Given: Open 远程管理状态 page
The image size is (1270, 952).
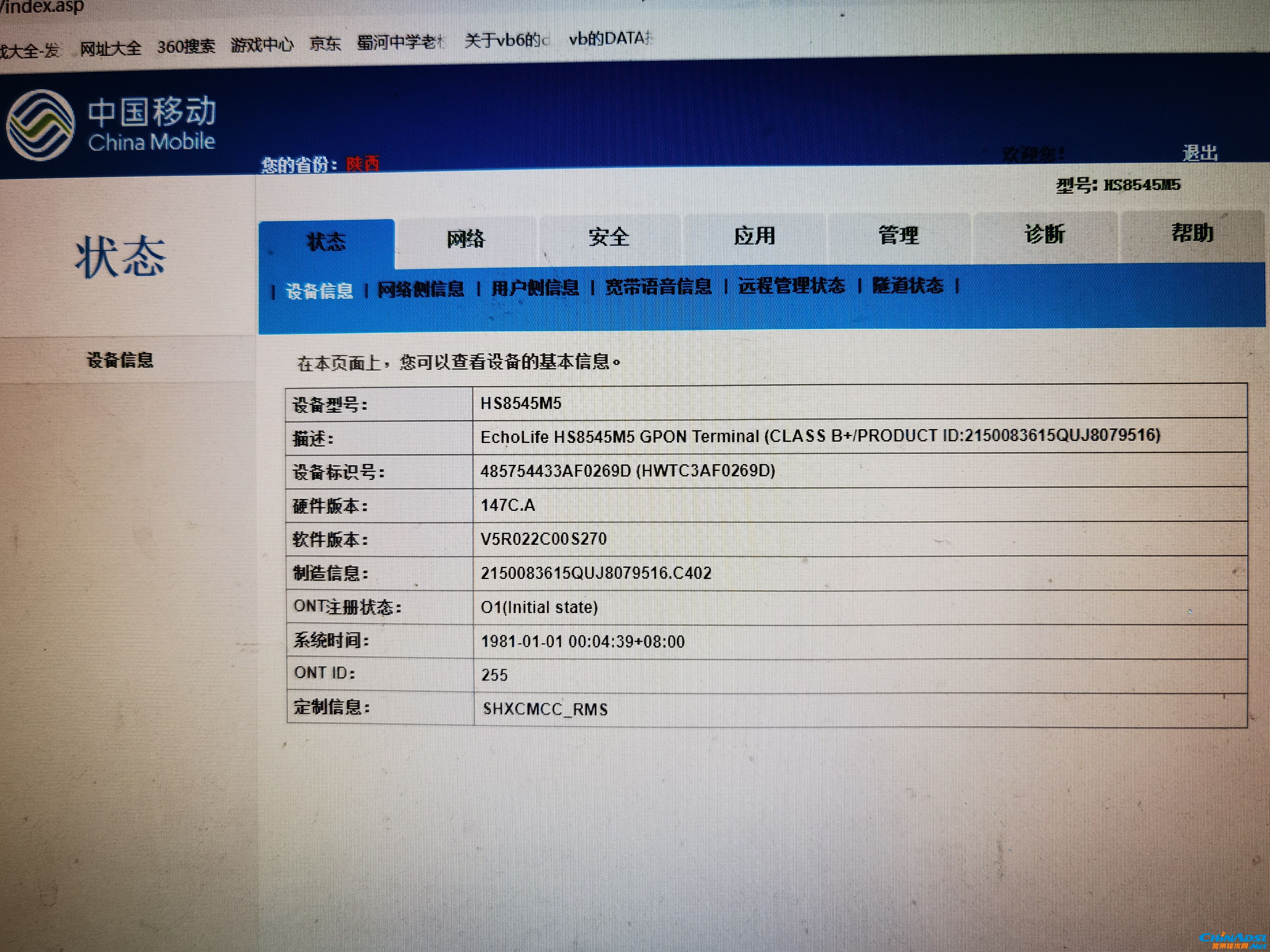Looking at the screenshot, I should point(791,285).
